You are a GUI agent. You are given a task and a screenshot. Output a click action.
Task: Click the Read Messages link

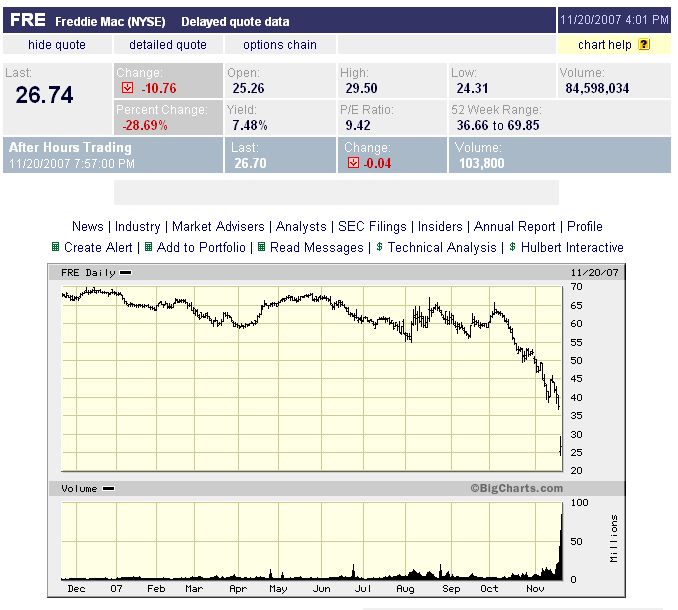point(317,247)
